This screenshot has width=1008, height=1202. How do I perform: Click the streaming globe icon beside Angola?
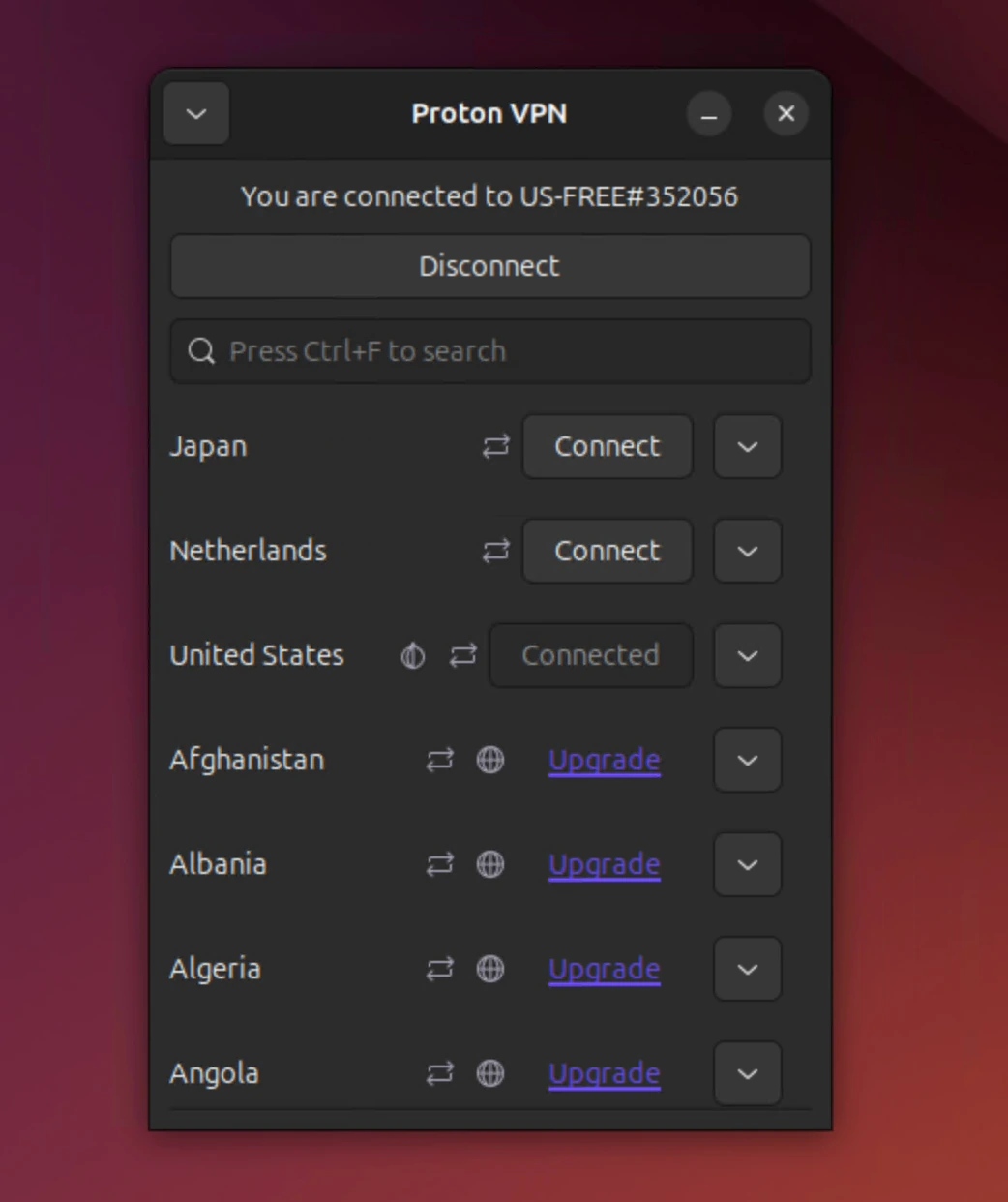[490, 1073]
